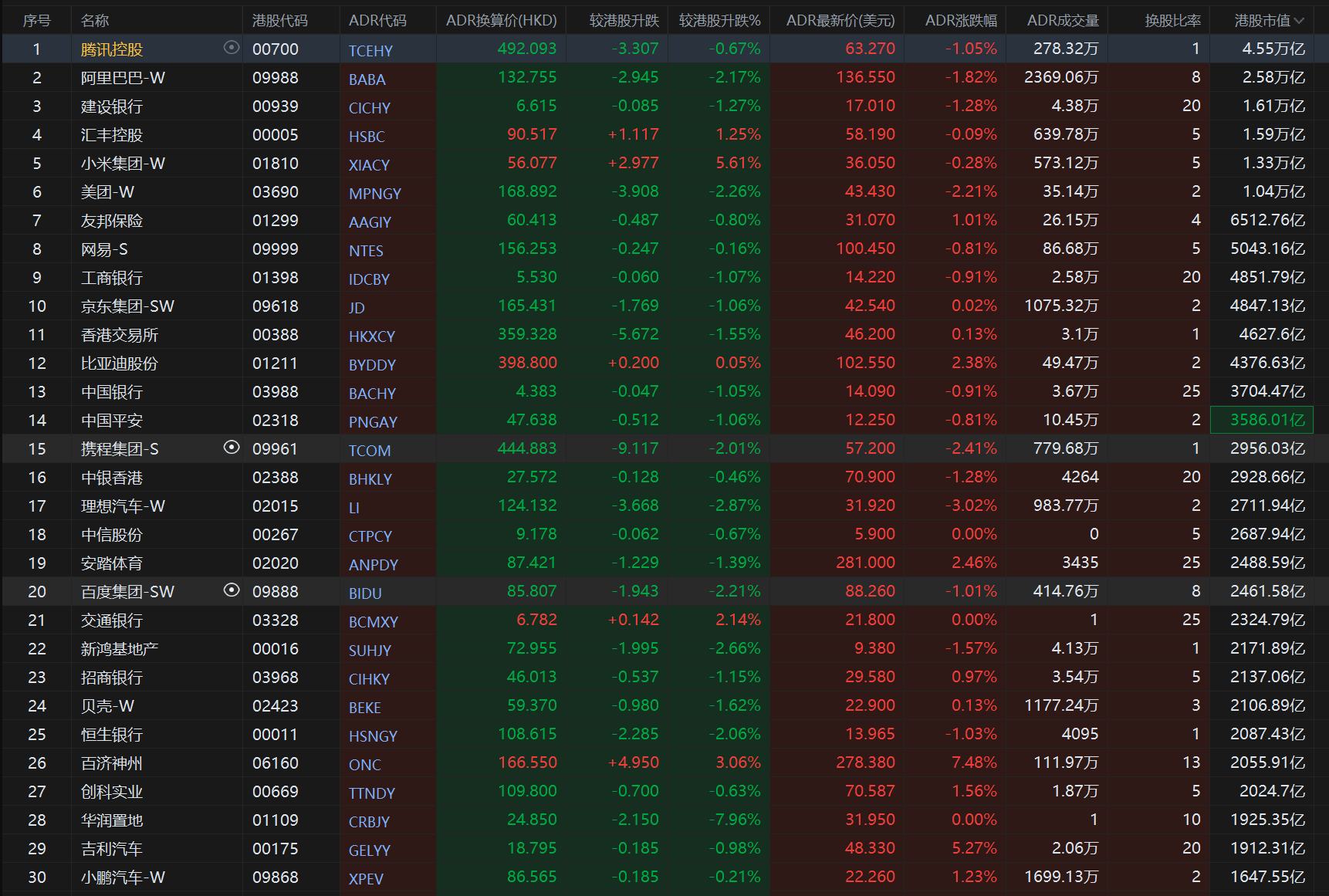
Task: Click the BABA ADR code
Action: 367,79
